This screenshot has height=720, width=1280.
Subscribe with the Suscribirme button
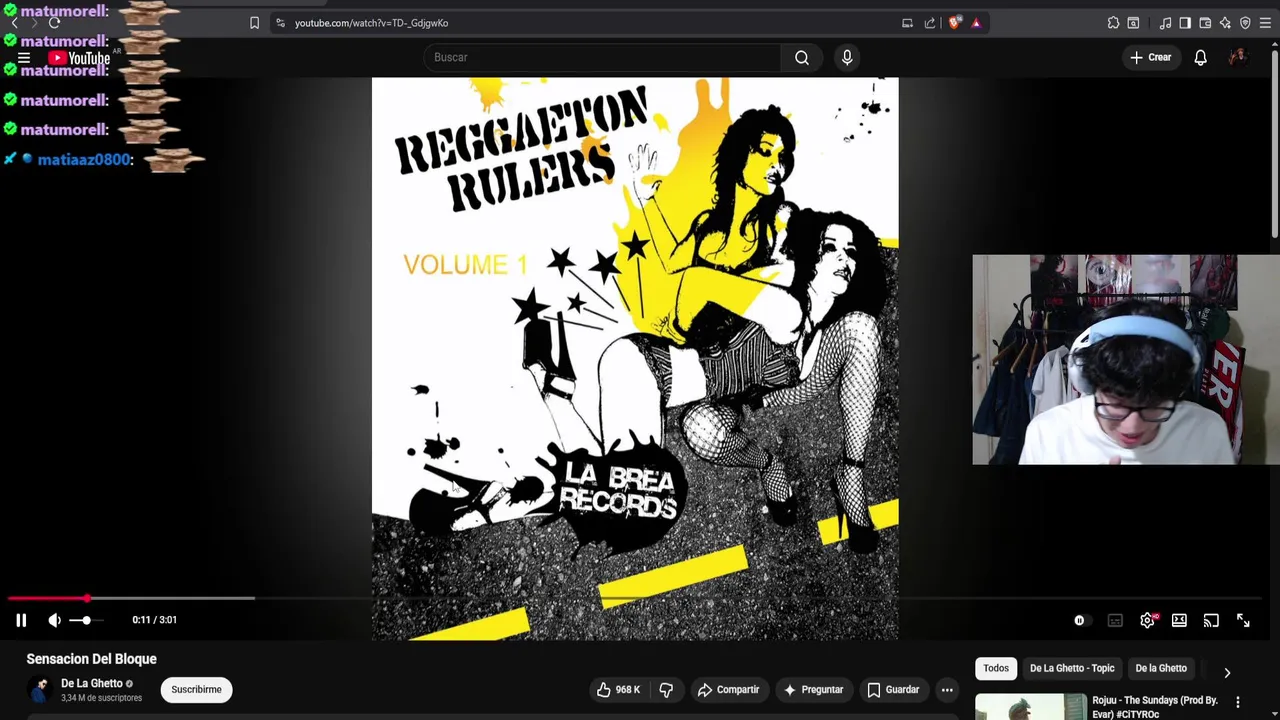(196, 690)
